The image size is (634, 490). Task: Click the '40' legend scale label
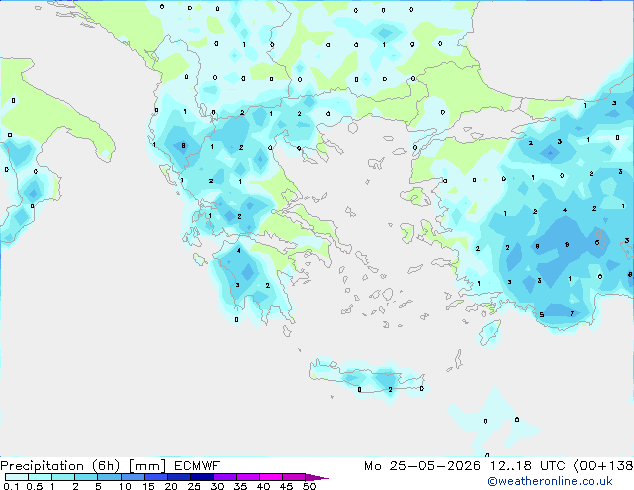[x=263, y=486]
